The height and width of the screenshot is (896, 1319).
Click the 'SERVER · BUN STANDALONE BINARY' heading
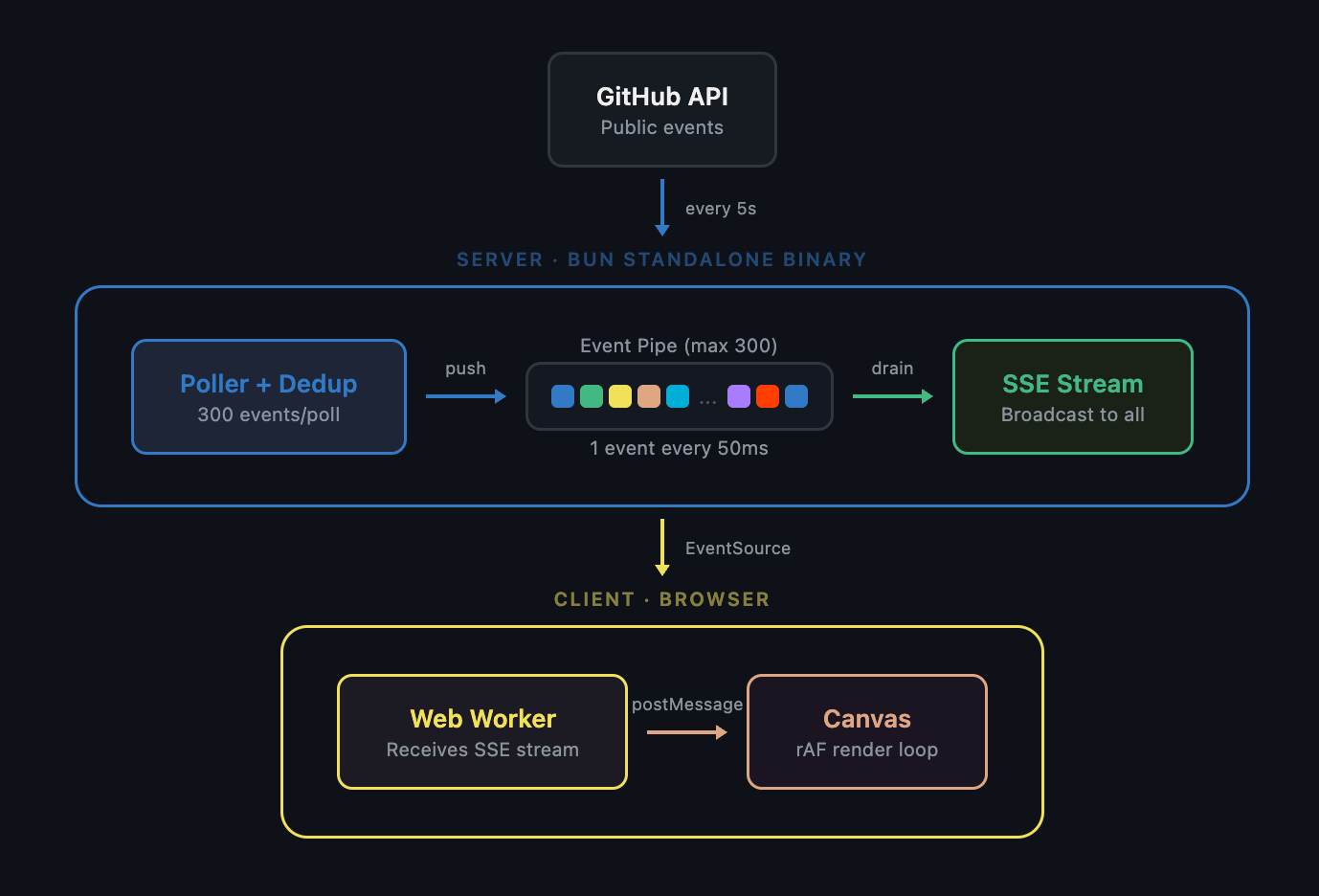(661, 259)
